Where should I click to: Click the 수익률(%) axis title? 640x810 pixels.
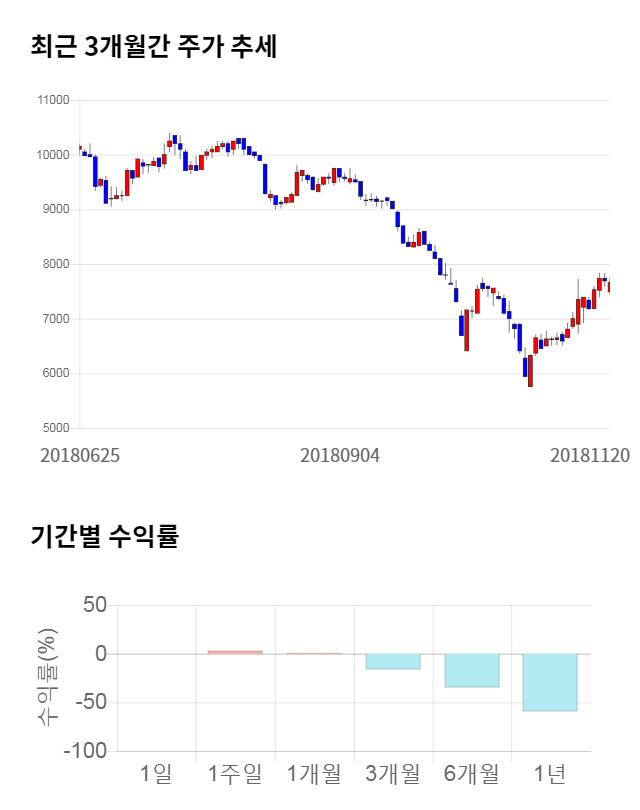46,677
